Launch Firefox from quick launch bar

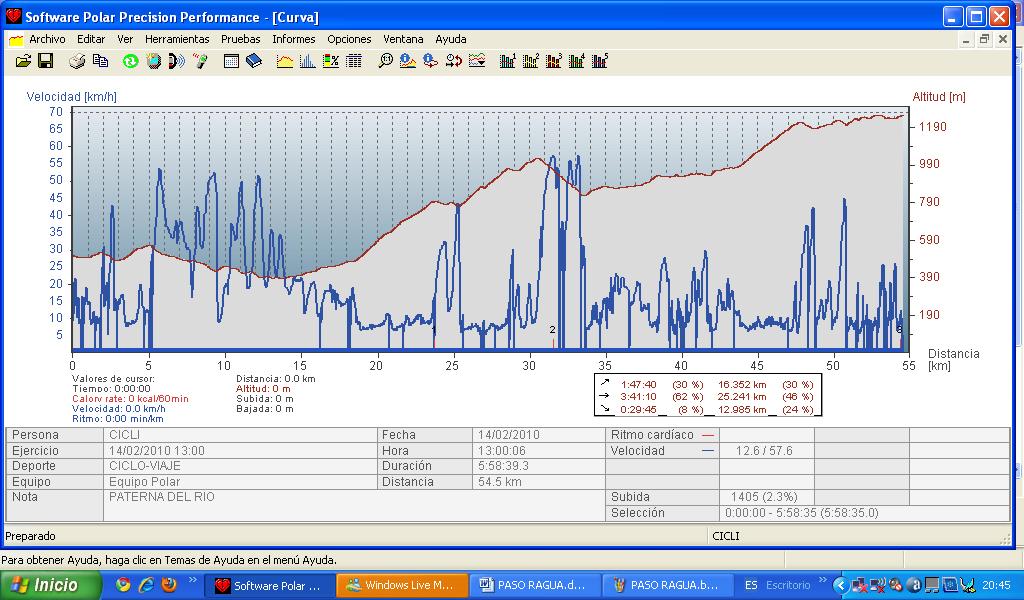[x=168, y=584]
